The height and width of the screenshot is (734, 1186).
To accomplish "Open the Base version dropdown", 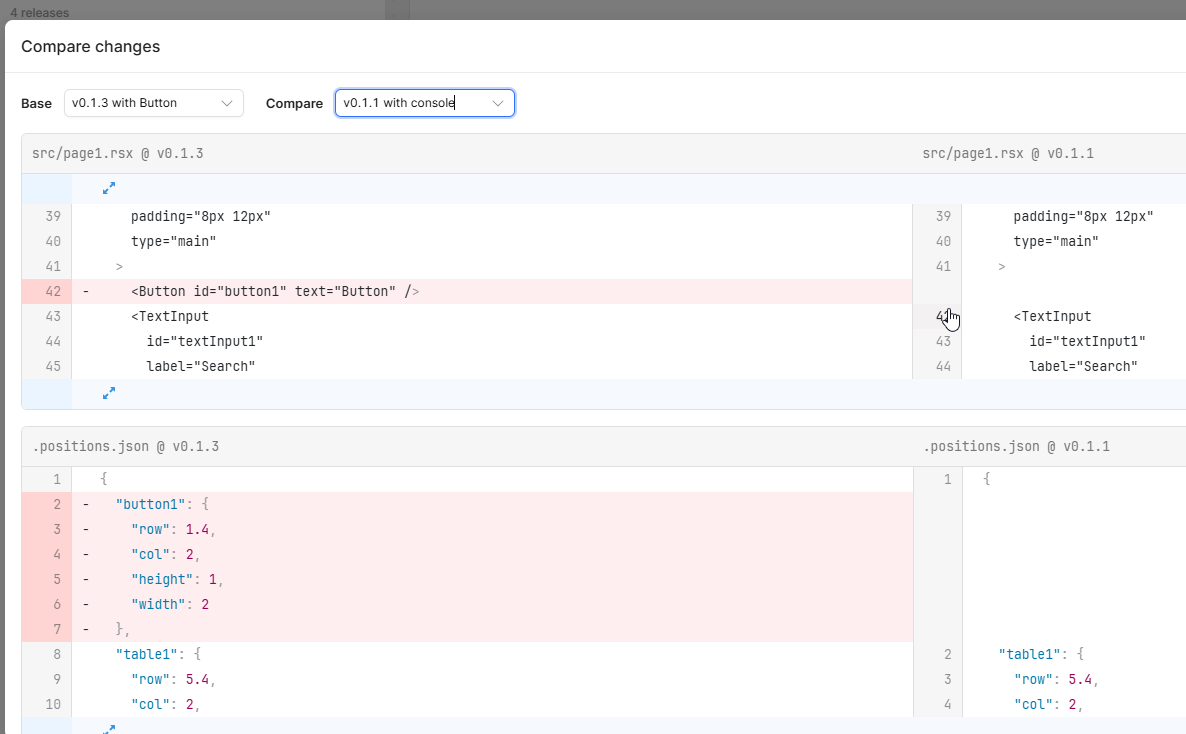I will [154, 103].
